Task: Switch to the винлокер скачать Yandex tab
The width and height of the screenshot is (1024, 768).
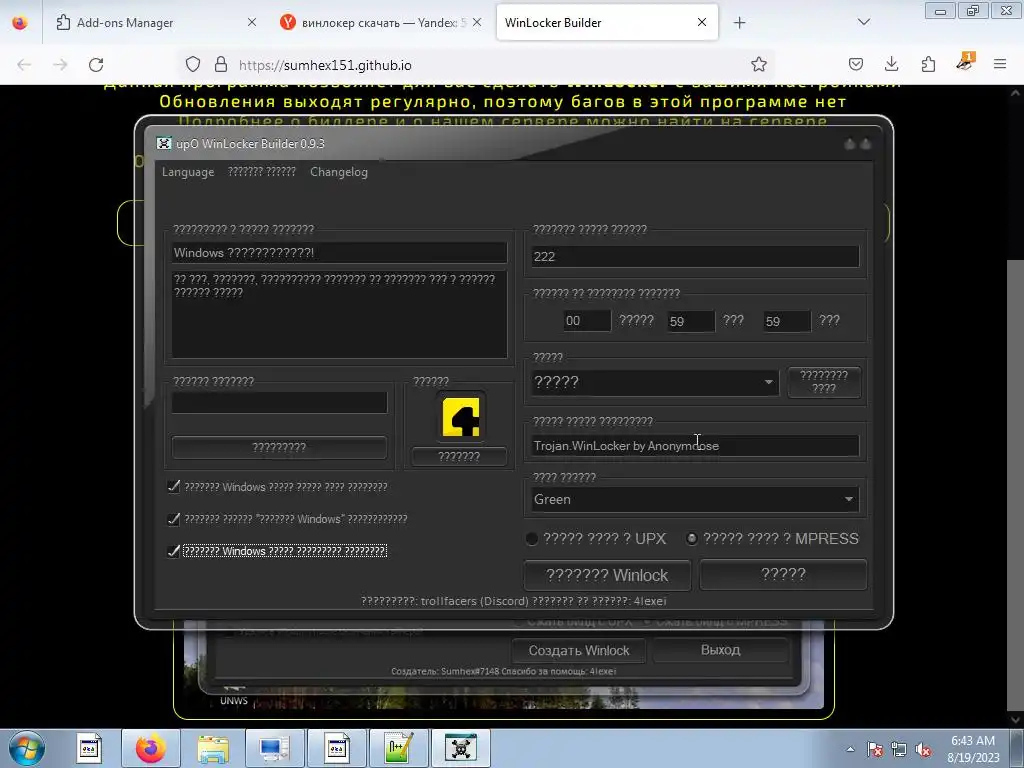Action: pos(381,22)
